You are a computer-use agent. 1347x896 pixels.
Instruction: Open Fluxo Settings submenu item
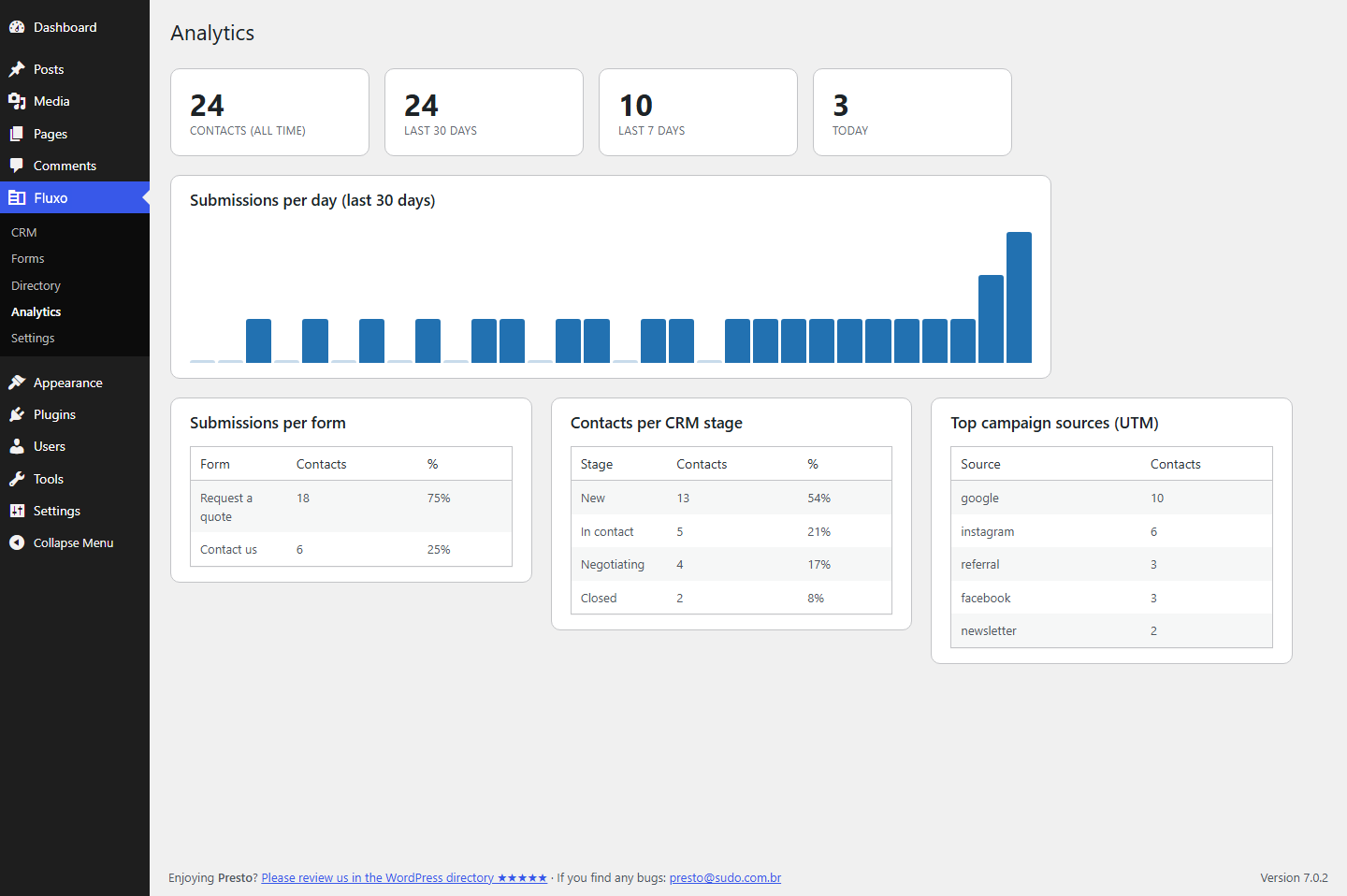33,338
